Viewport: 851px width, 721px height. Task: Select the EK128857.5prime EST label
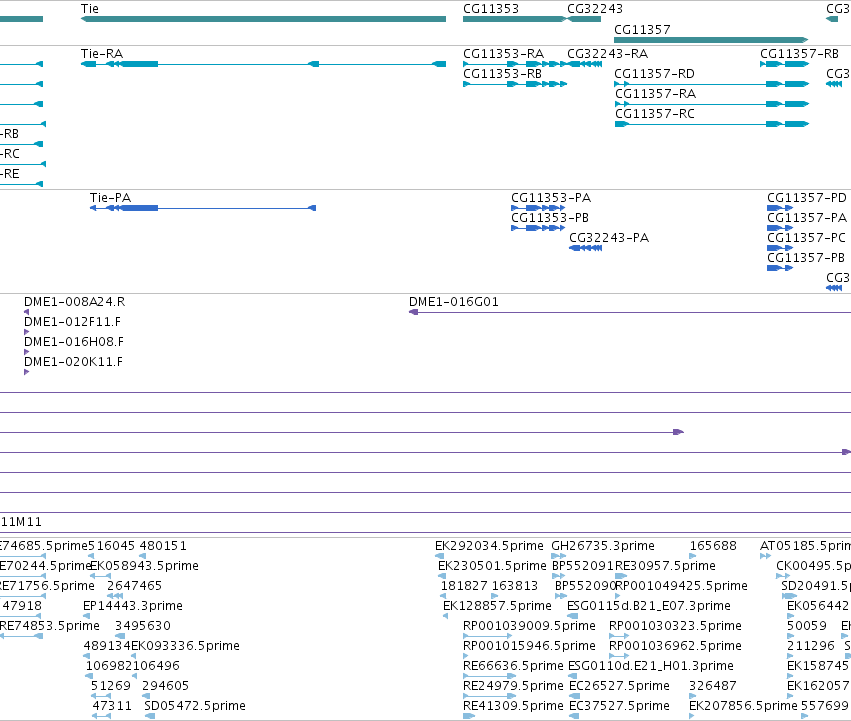[497, 606]
